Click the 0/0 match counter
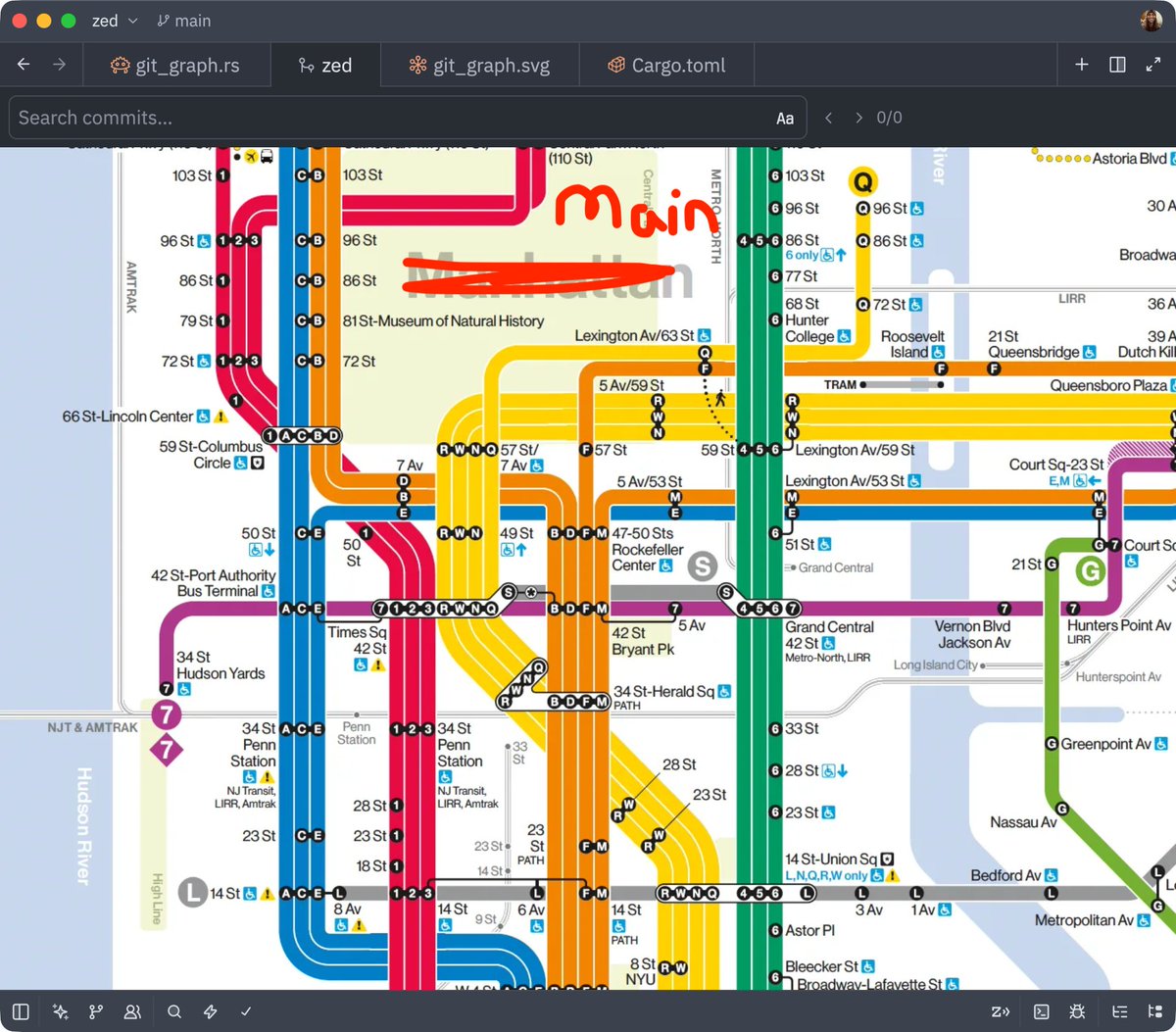1176x1032 pixels. point(889,118)
